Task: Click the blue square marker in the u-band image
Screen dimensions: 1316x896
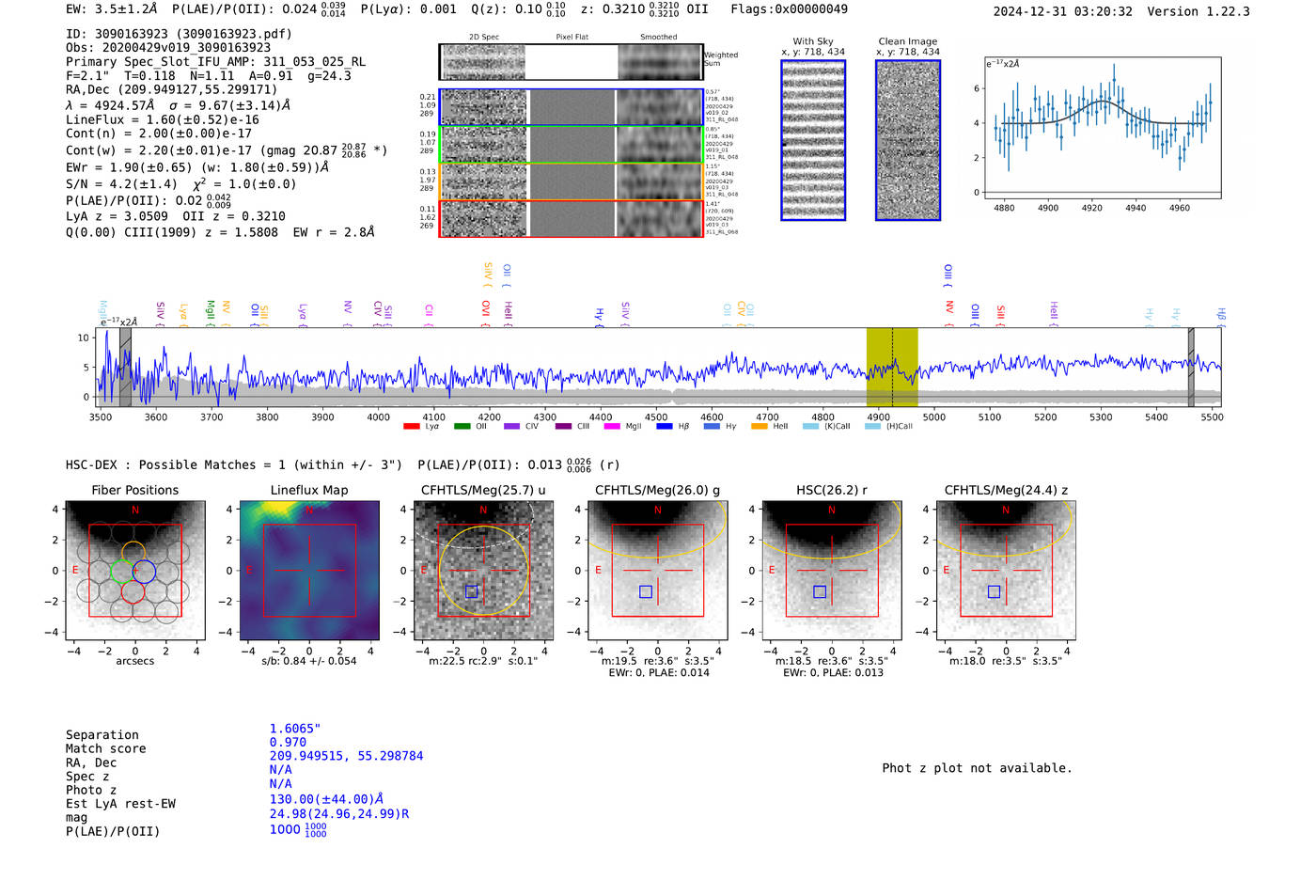Action: [472, 591]
